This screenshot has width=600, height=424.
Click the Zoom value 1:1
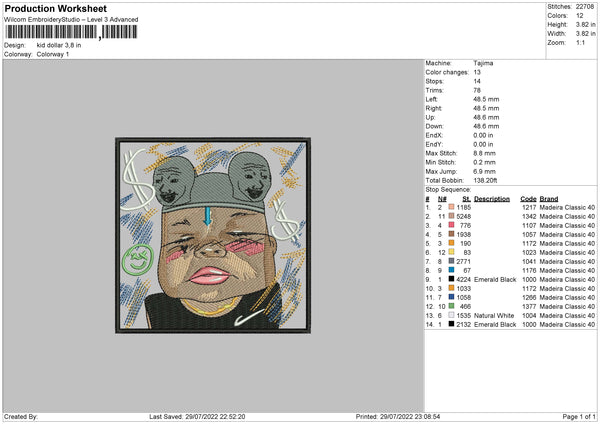pyautogui.click(x=580, y=42)
